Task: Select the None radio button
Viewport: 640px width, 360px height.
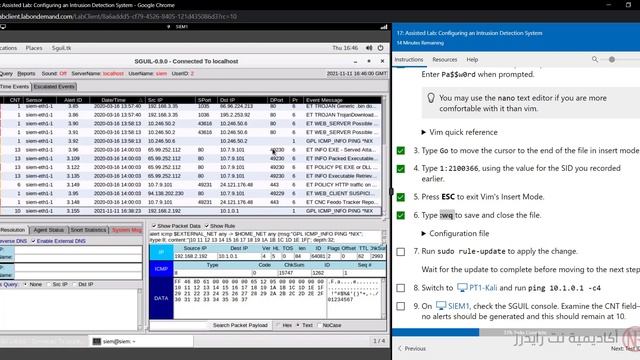Action: [25, 284]
